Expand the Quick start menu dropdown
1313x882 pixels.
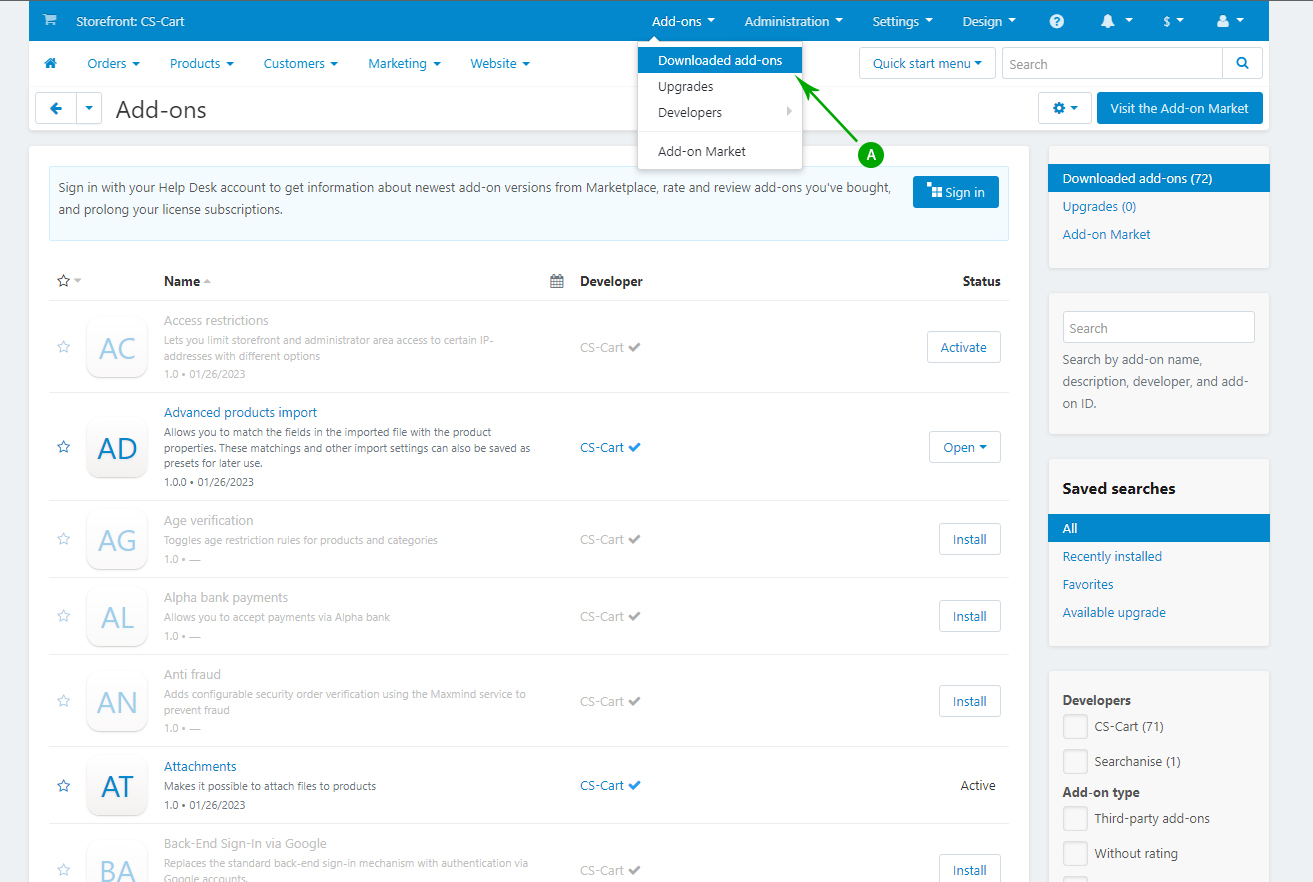coord(926,63)
